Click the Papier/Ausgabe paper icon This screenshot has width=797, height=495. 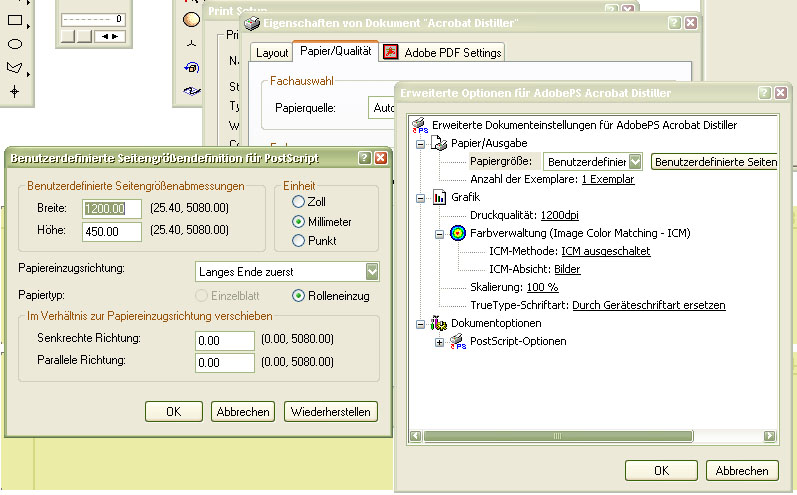(x=439, y=143)
